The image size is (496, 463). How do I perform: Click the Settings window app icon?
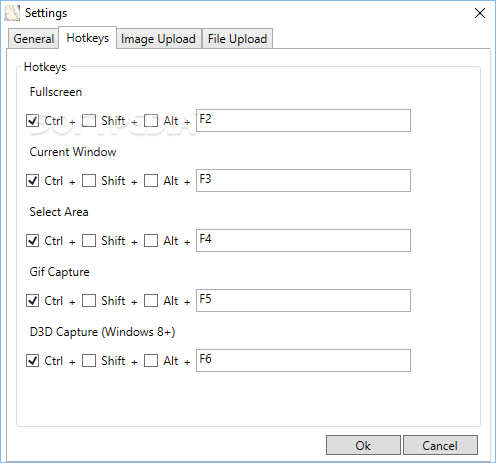pyautogui.click(x=12, y=13)
